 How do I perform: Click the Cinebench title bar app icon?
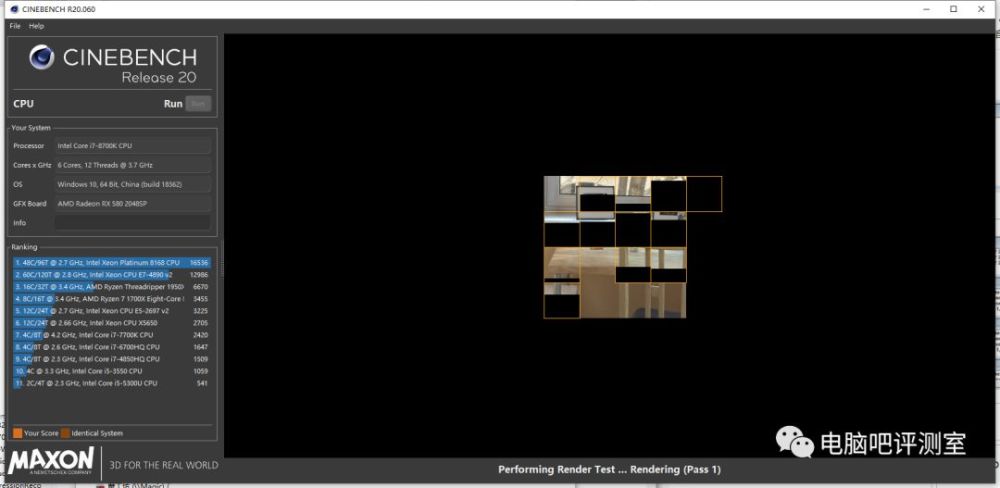pyautogui.click(x=15, y=10)
